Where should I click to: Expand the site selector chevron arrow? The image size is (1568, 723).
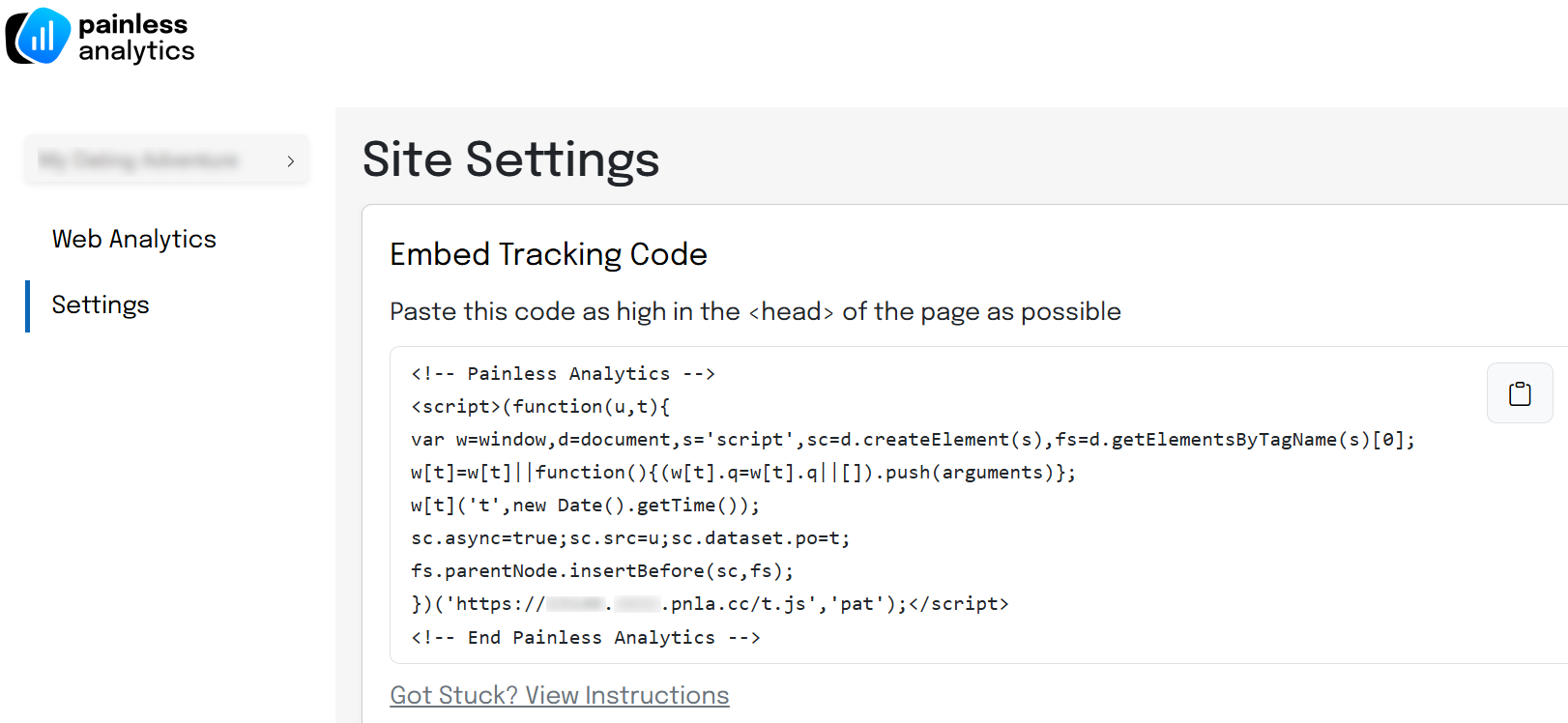click(x=290, y=161)
